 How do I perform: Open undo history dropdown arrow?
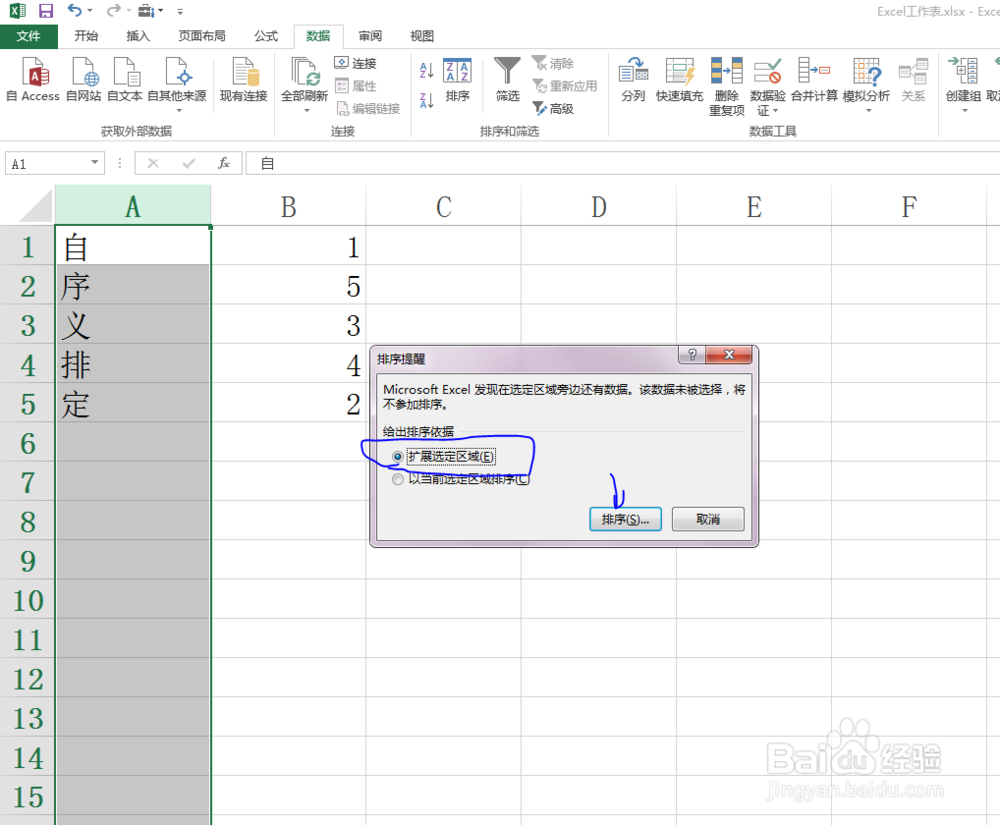[90, 11]
